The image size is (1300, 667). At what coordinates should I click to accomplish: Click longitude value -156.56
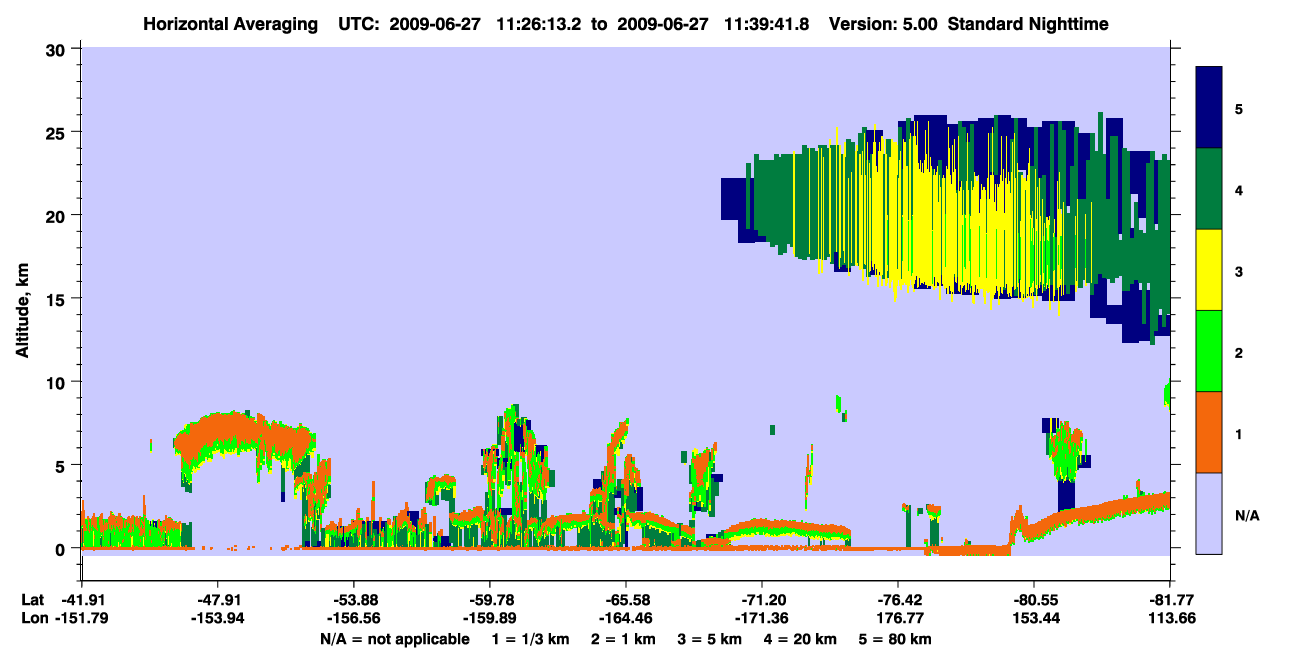[353, 618]
